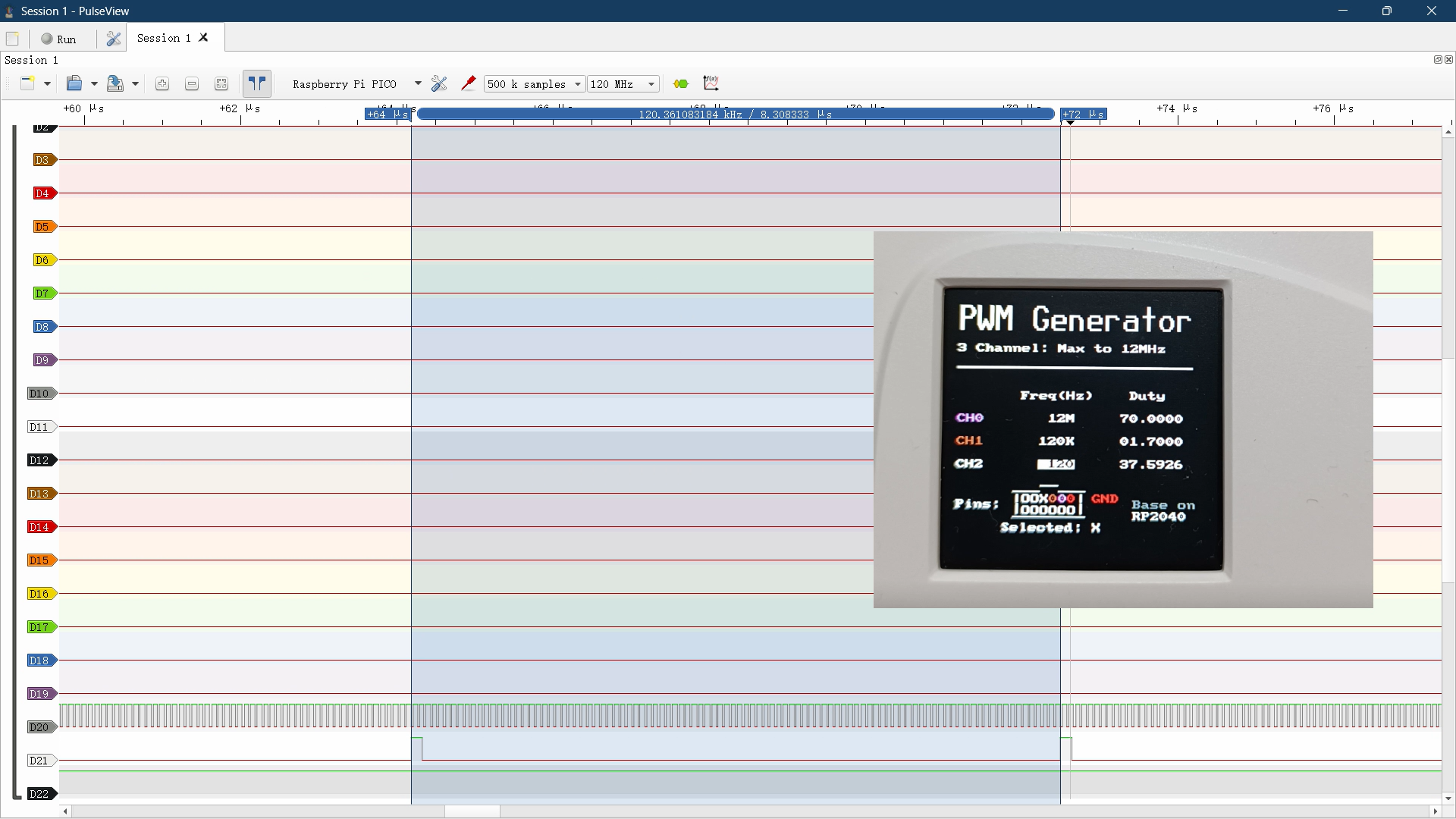Click zoom-to-fit icon
Image resolution: width=1456 pixels, height=819 pixels.
pos(221,83)
